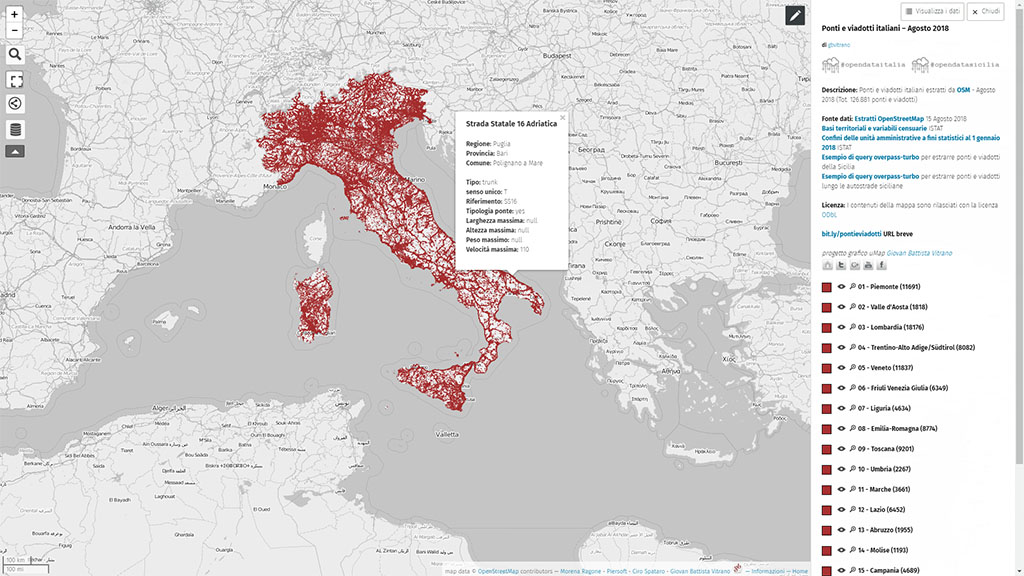Zoom to the 03 - Lombardia layer
The width and height of the screenshot is (1024, 576).
(x=852, y=327)
